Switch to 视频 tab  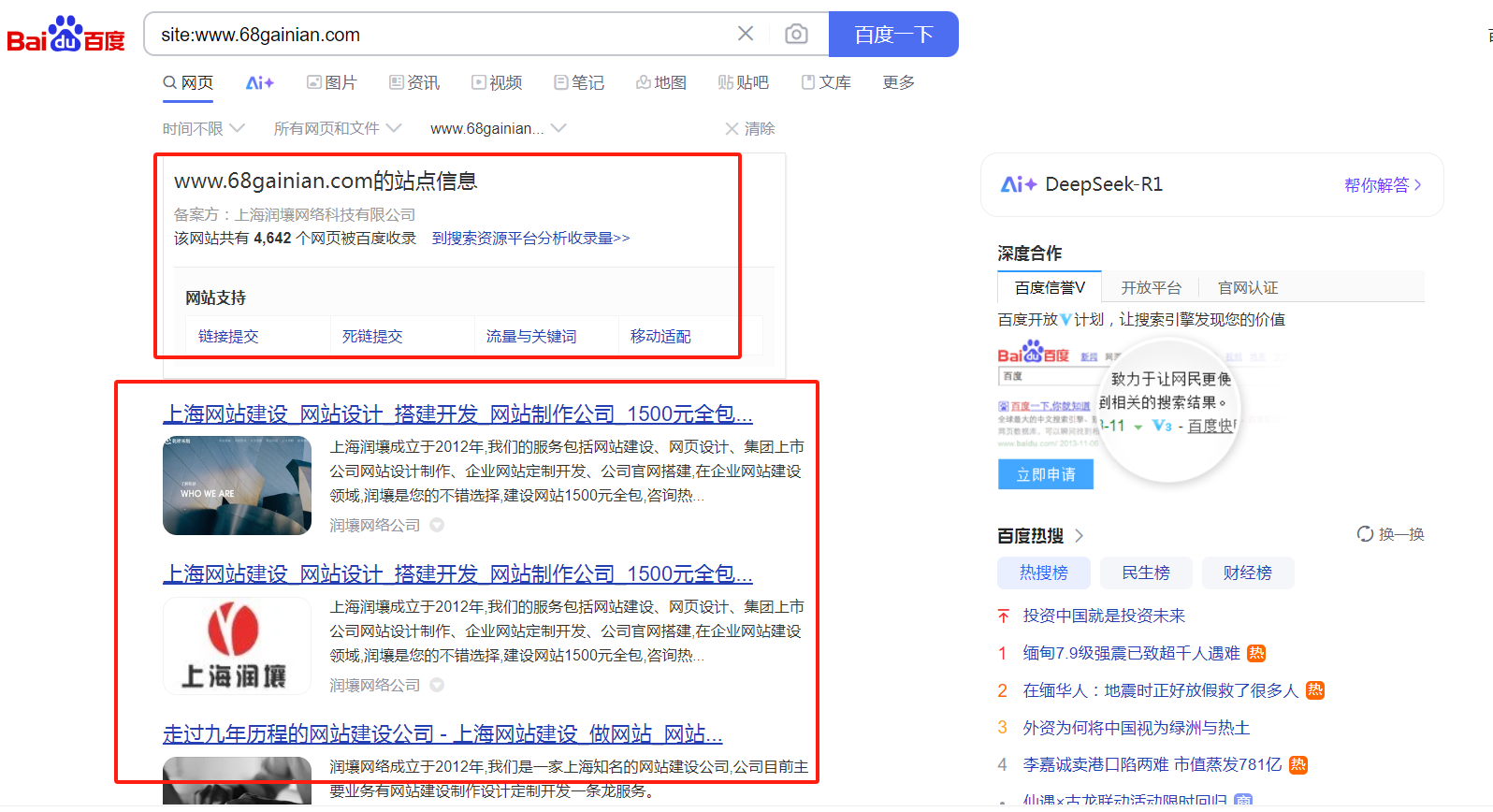click(497, 82)
